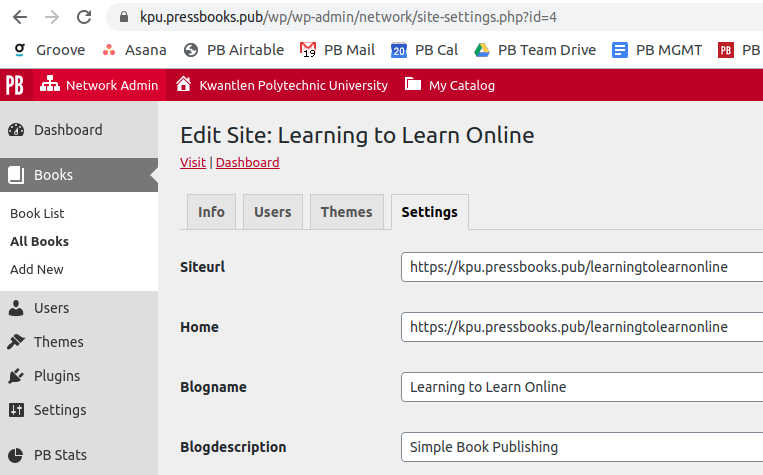Image resolution: width=763 pixels, height=475 pixels.
Task: Switch to the Users tab
Action: coord(272,212)
